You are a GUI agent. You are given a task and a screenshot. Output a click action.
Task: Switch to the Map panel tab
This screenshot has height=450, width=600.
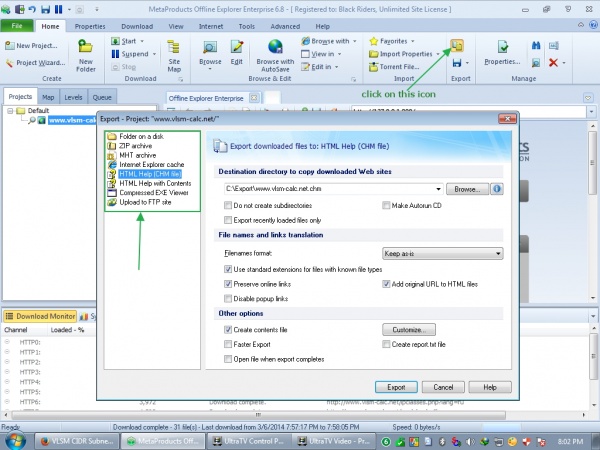[48, 97]
